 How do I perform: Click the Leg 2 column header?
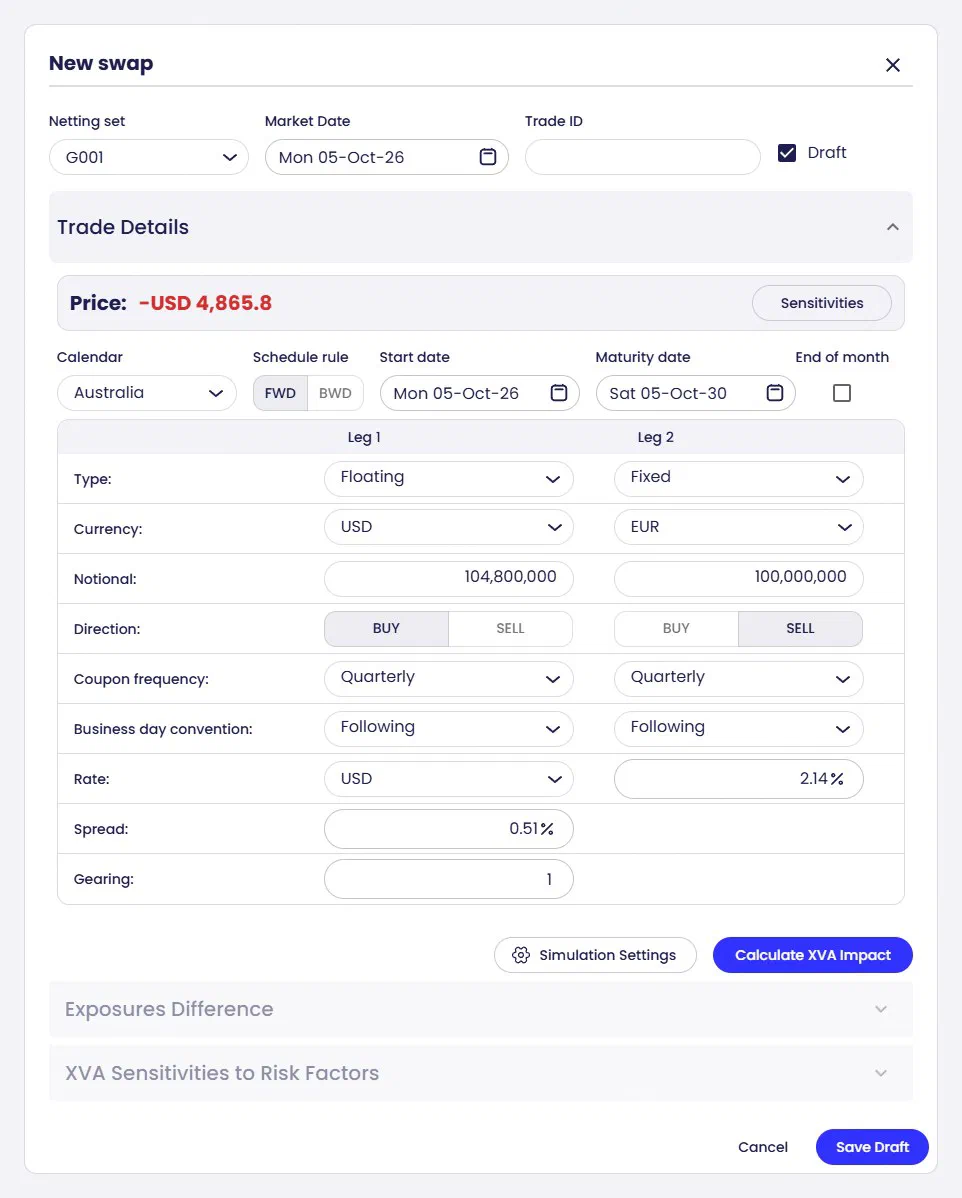(x=656, y=437)
